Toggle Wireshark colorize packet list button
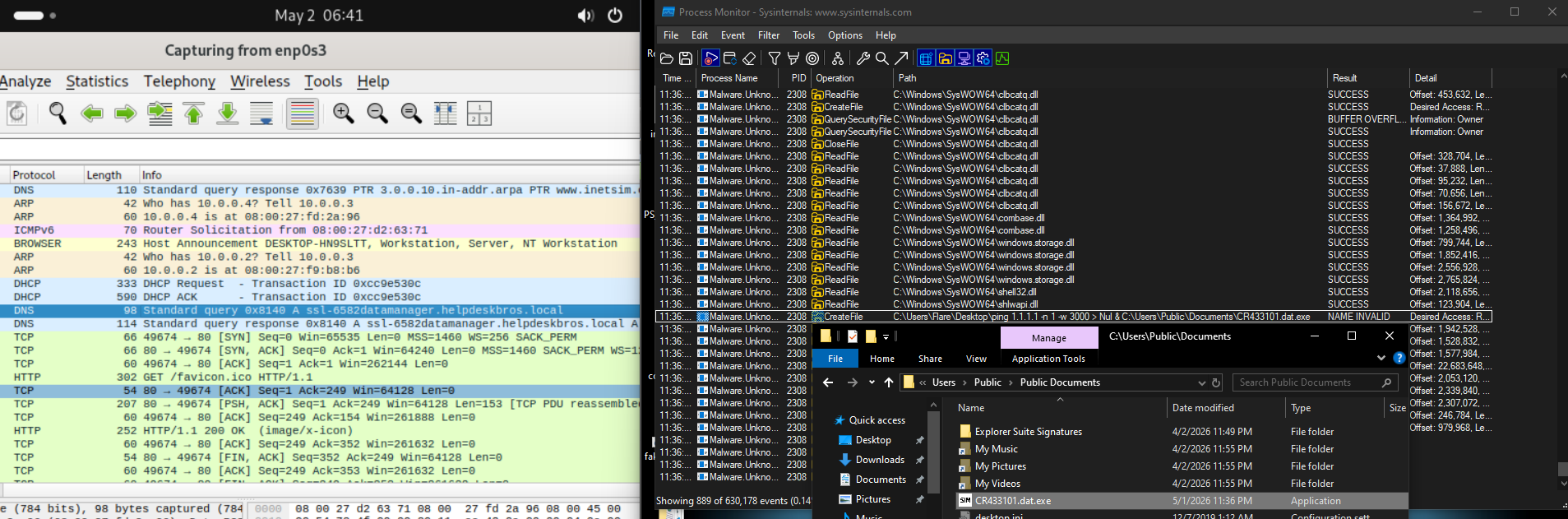The width and height of the screenshot is (1568, 519). (x=303, y=113)
